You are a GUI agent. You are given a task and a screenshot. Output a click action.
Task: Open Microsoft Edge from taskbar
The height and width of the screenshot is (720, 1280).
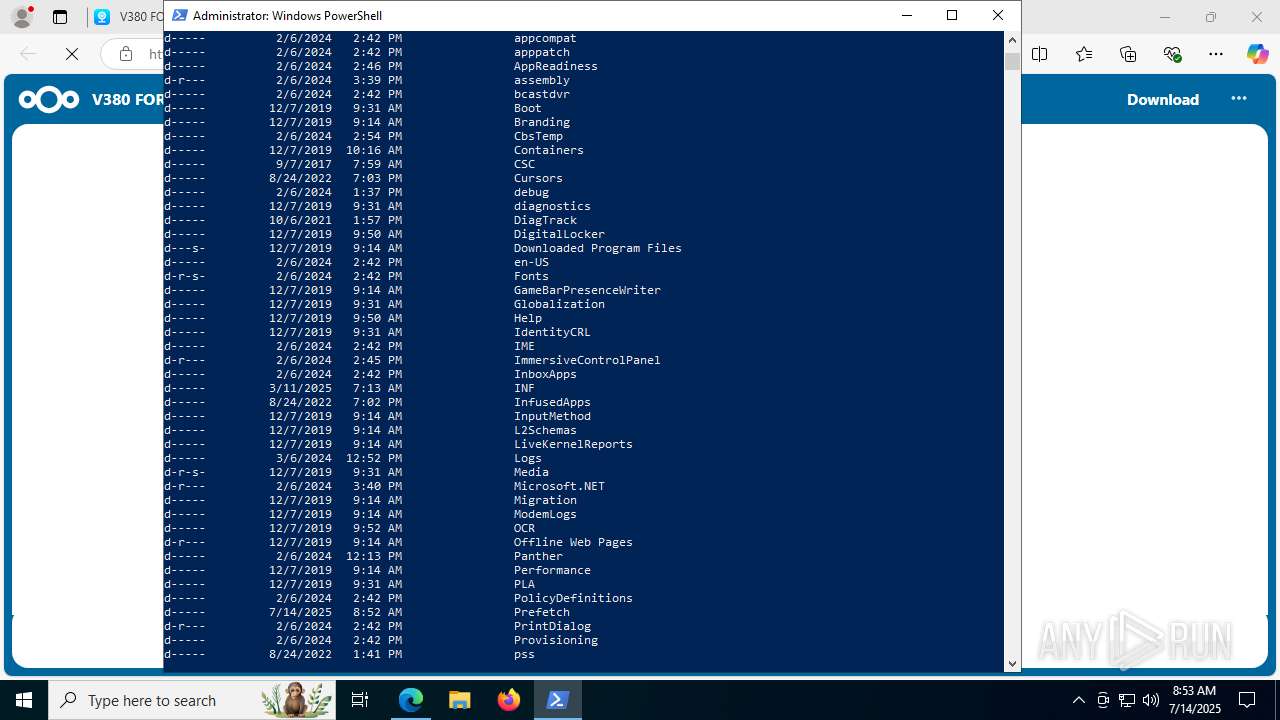pyautogui.click(x=411, y=700)
